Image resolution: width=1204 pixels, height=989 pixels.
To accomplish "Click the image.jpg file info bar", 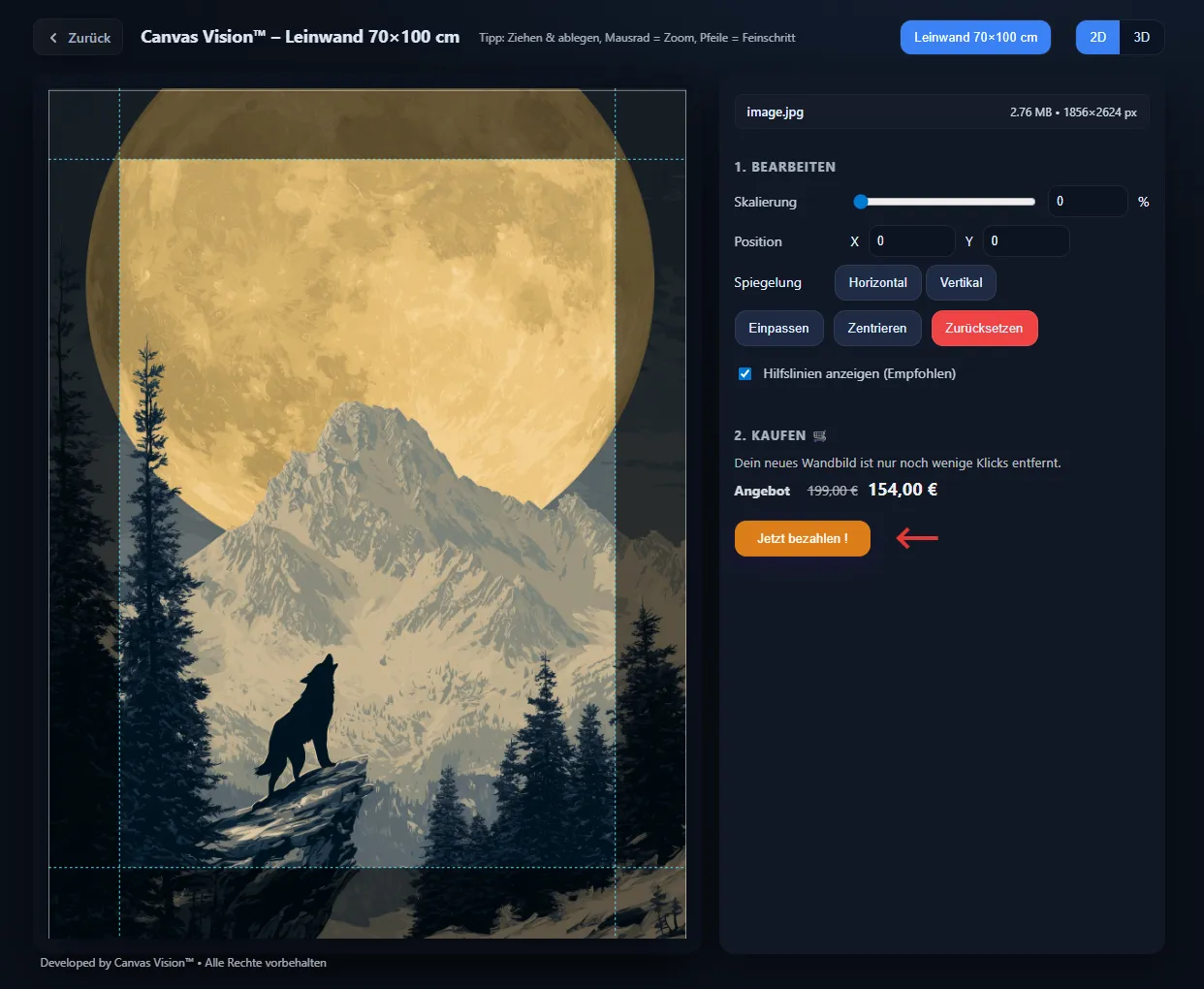I will [x=941, y=112].
